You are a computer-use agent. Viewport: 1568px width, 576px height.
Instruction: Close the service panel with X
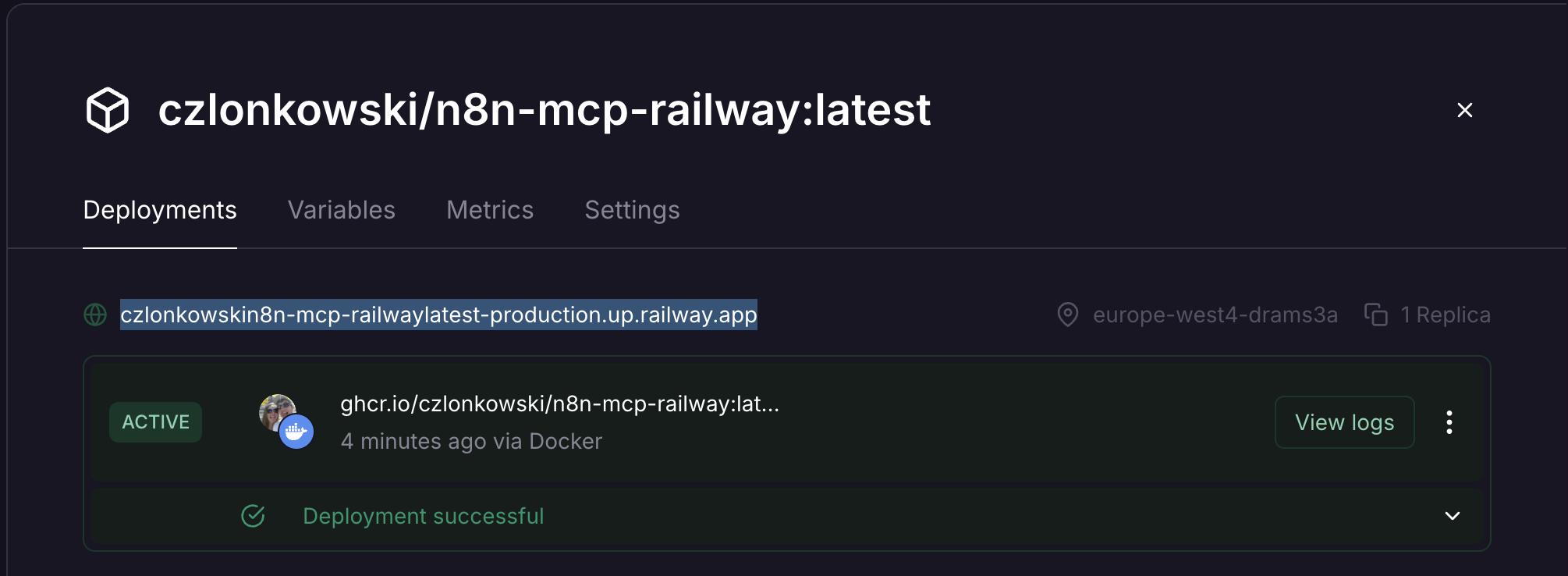pyautogui.click(x=1464, y=111)
